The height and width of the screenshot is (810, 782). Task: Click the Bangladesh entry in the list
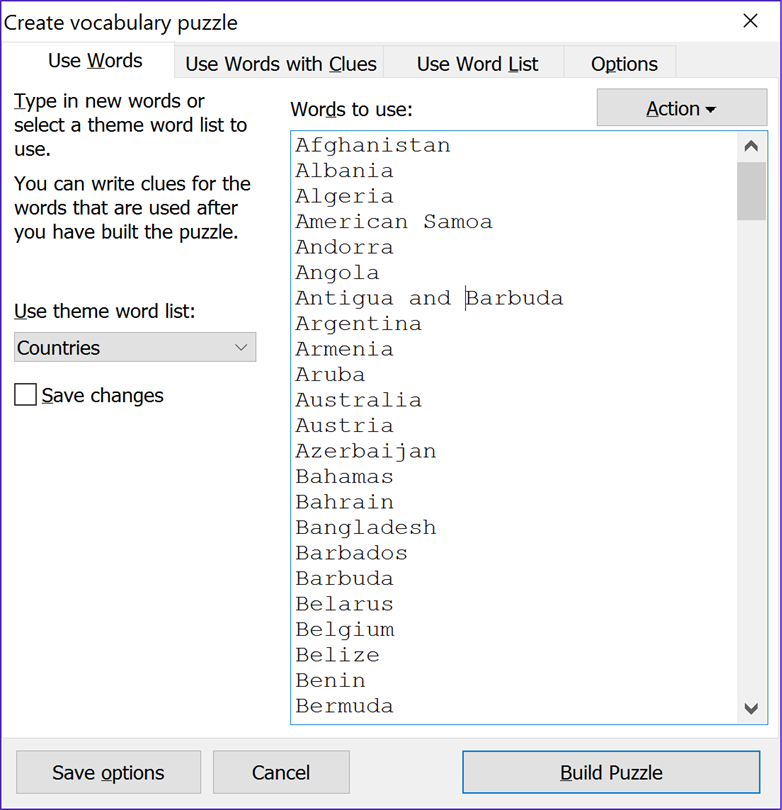pos(366,528)
